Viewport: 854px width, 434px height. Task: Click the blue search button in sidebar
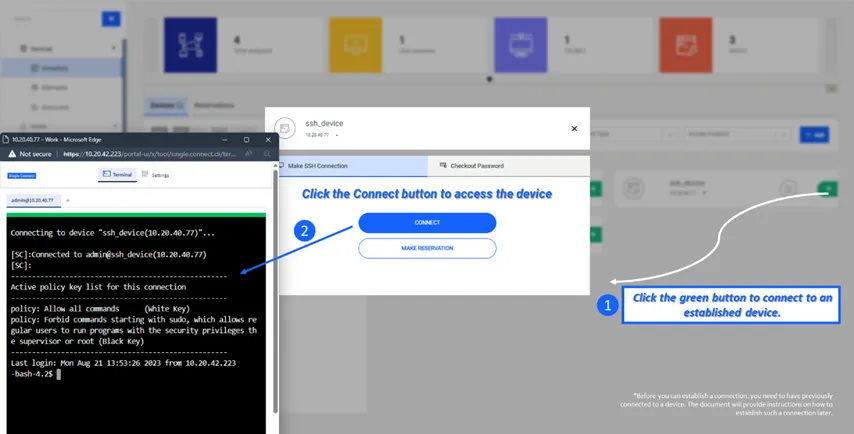111,19
